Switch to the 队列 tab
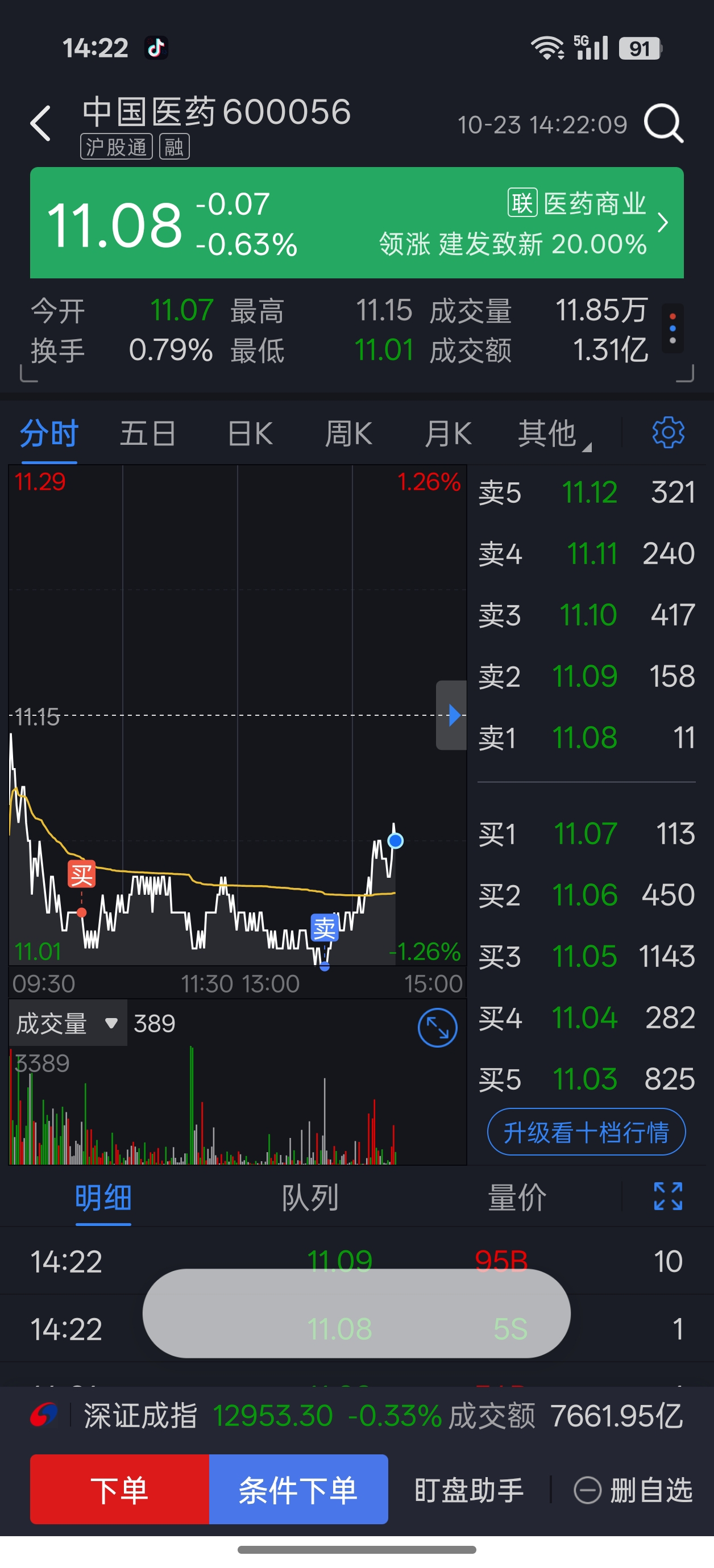The height and width of the screenshot is (1568, 714). (x=310, y=1198)
